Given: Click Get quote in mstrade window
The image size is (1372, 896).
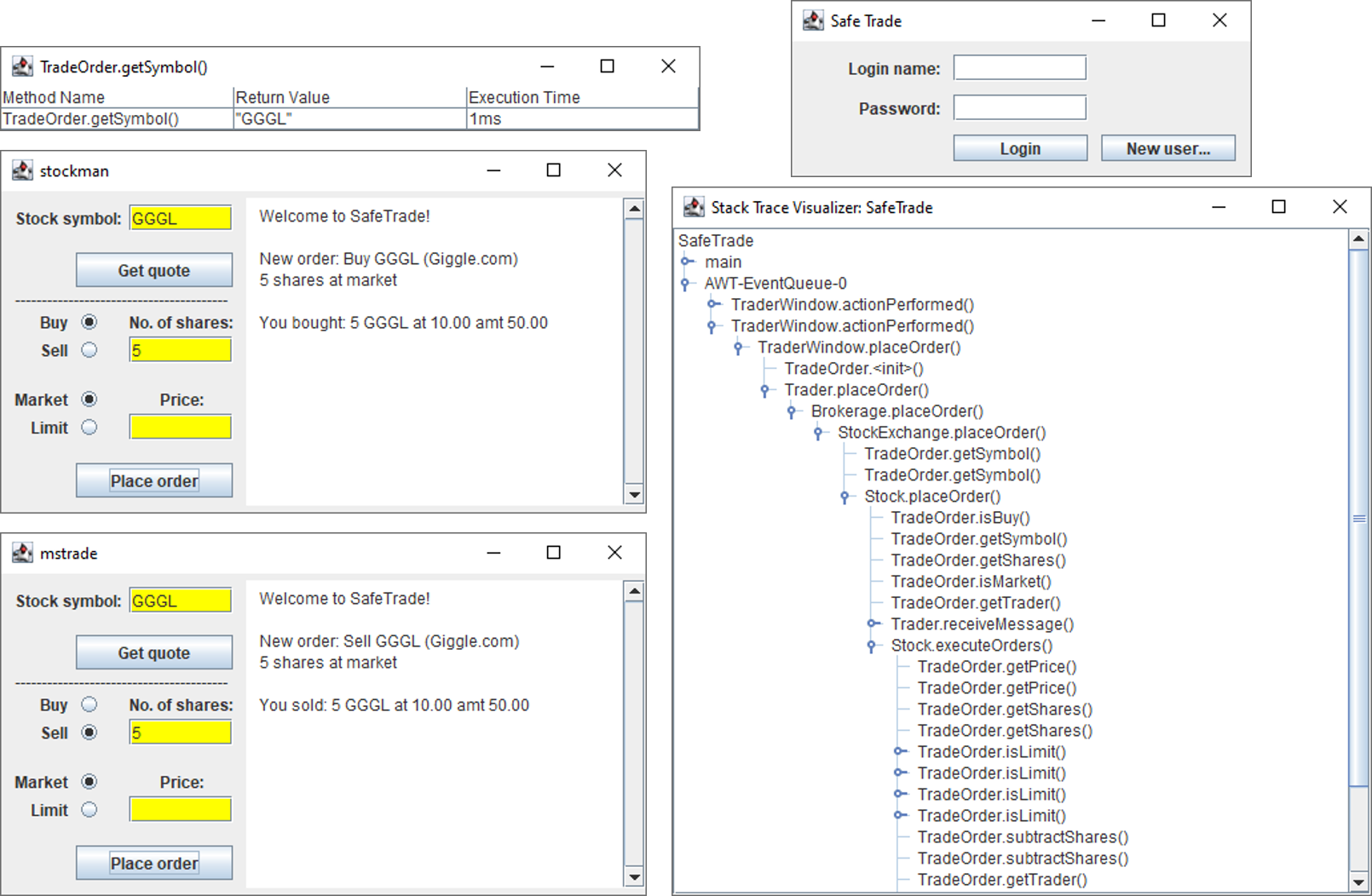Looking at the screenshot, I should (154, 652).
